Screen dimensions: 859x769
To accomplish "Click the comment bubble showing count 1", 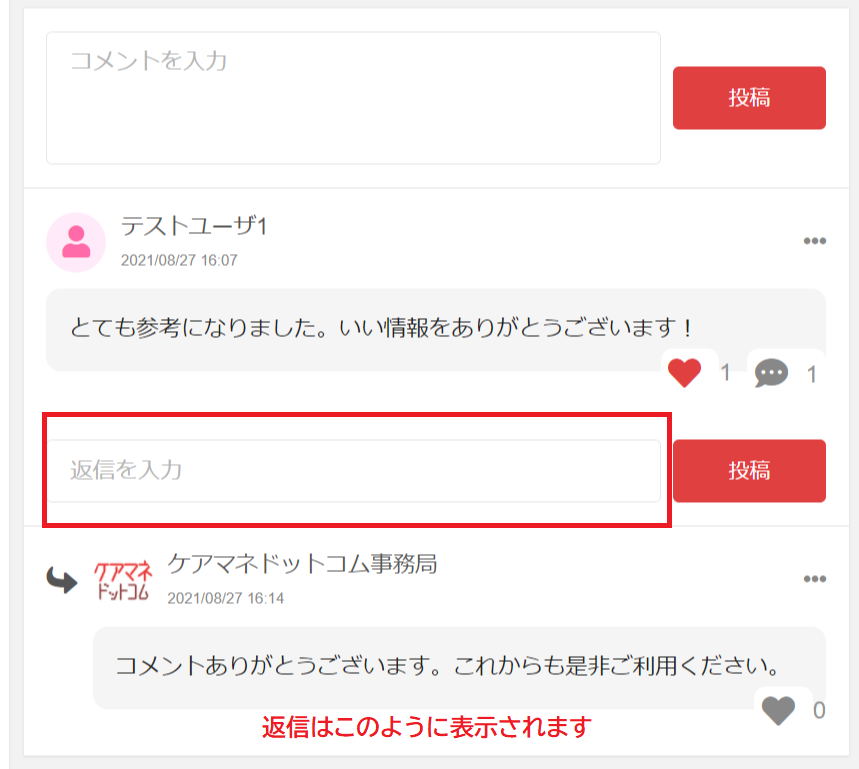I will [x=771, y=372].
